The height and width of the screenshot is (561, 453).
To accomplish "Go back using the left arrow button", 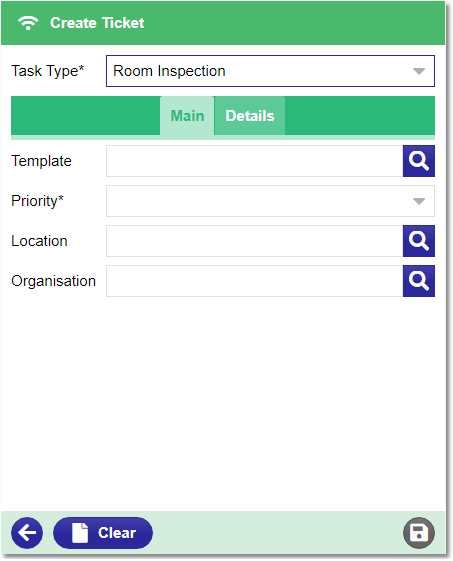I will point(27,533).
